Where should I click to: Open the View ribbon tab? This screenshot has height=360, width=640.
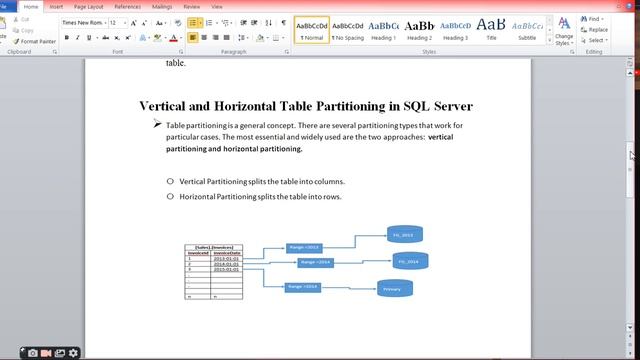[x=217, y=7]
